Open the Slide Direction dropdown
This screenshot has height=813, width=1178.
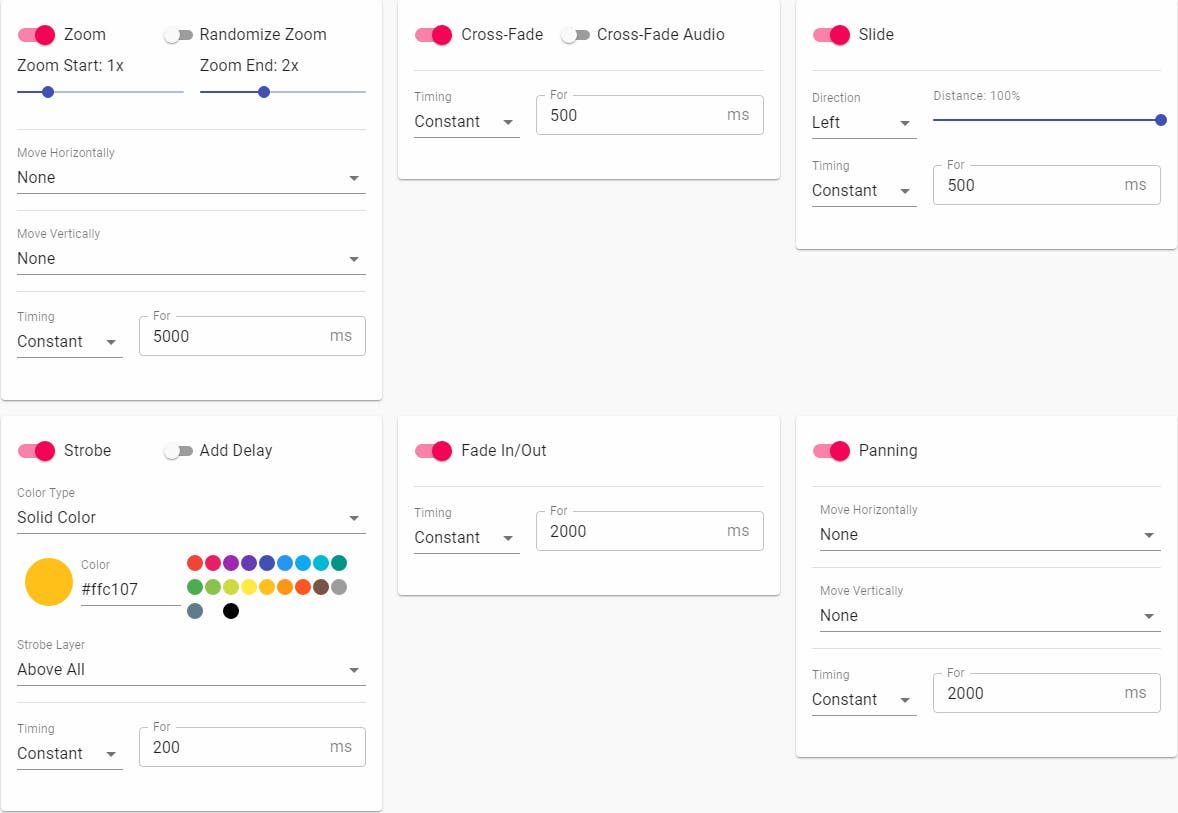tap(863, 123)
